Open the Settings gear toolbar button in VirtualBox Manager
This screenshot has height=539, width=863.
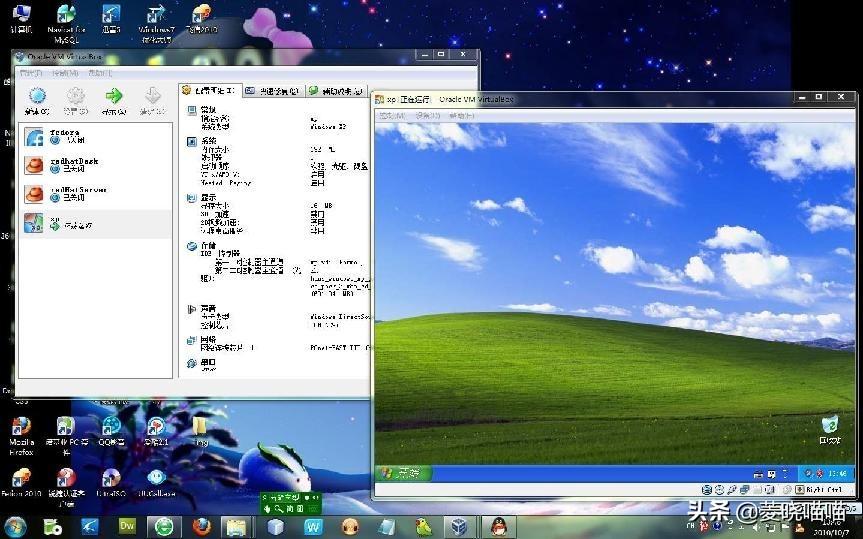[x=75, y=101]
